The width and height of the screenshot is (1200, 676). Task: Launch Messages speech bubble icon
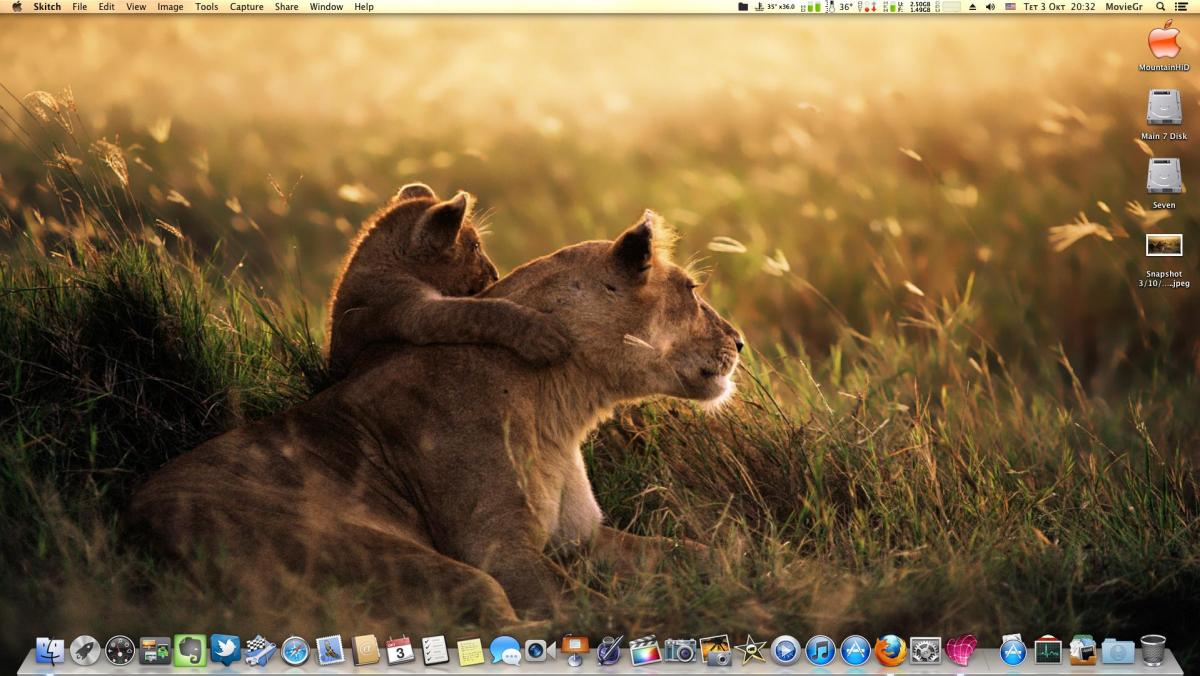(x=505, y=651)
